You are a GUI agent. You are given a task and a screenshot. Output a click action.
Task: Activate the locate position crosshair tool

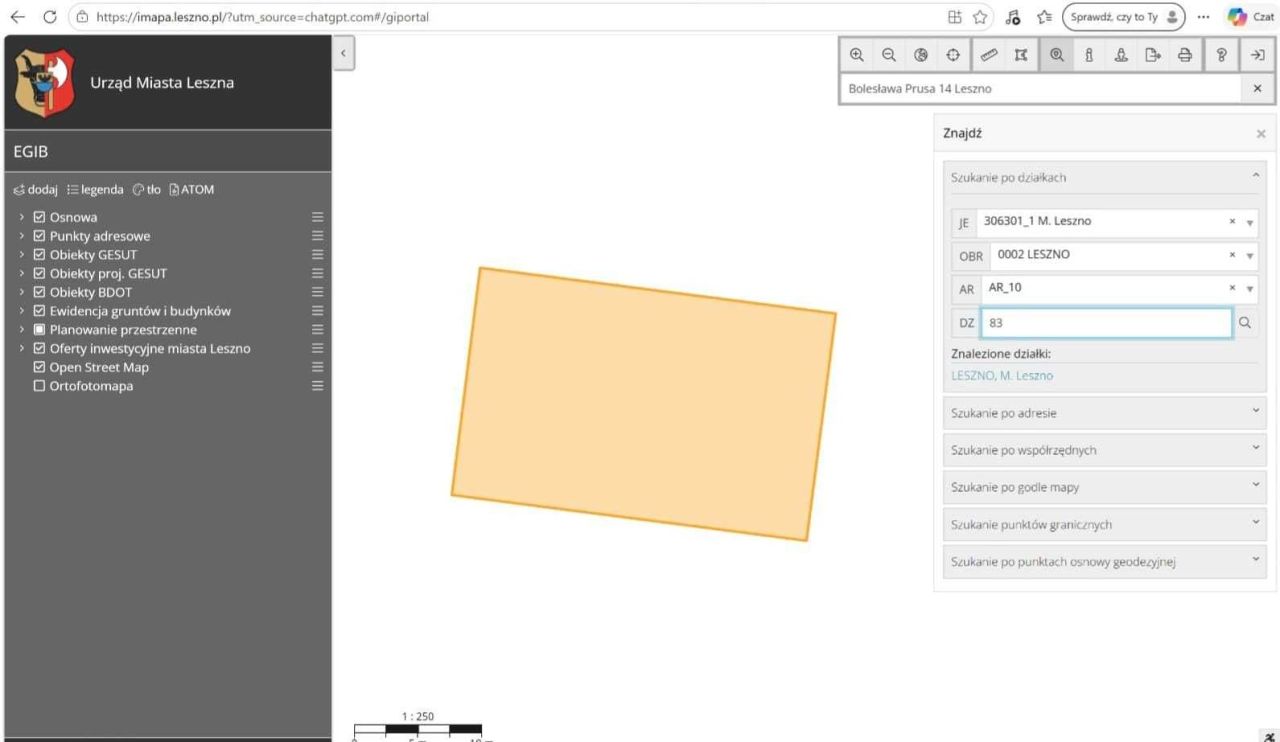click(x=953, y=56)
